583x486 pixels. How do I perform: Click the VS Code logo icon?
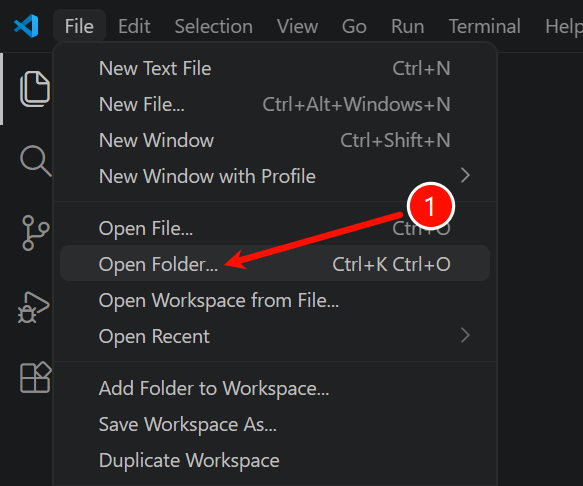pos(26,26)
